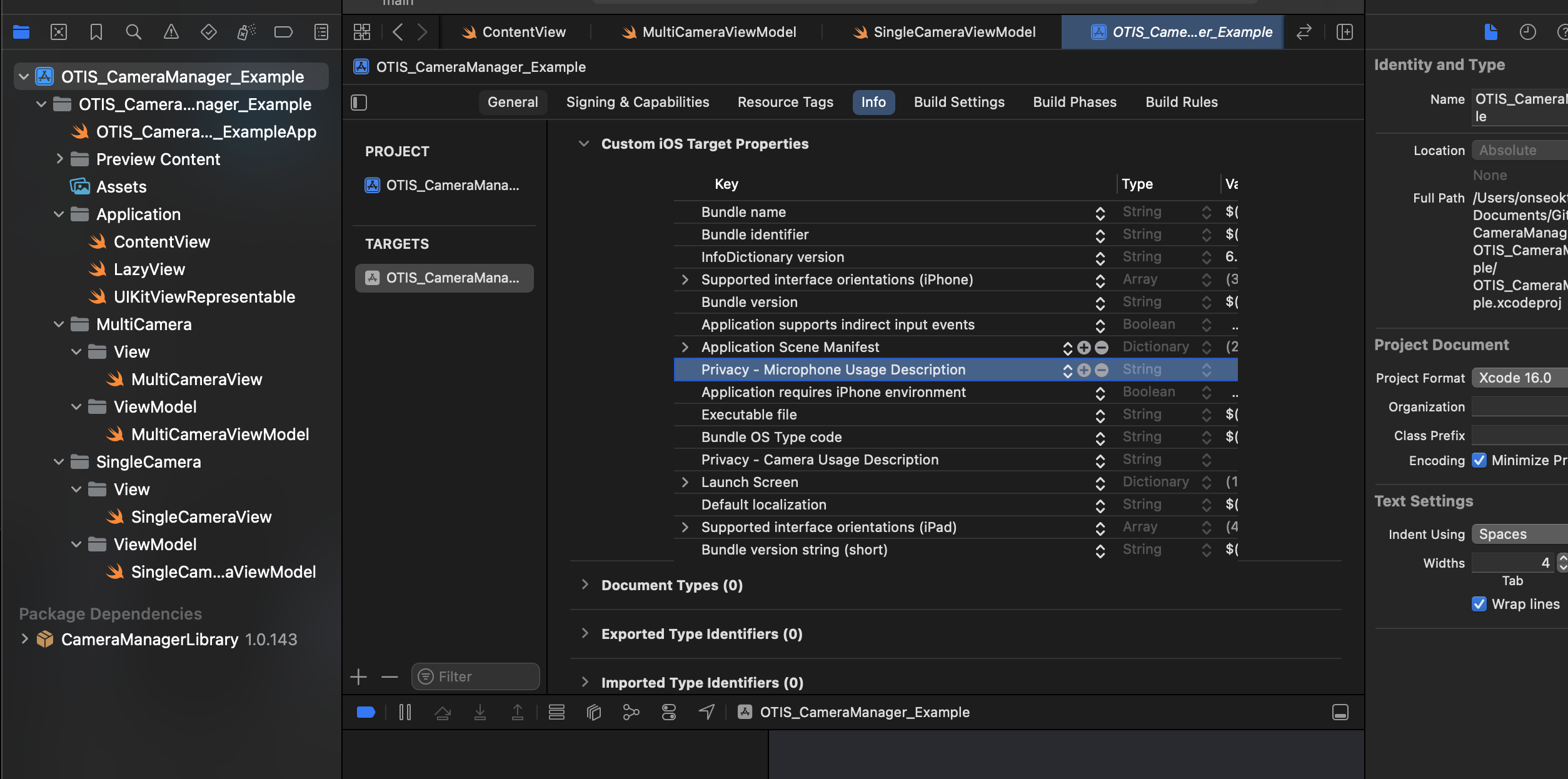Toggle the breakpoints activation button

pyautogui.click(x=366, y=712)
